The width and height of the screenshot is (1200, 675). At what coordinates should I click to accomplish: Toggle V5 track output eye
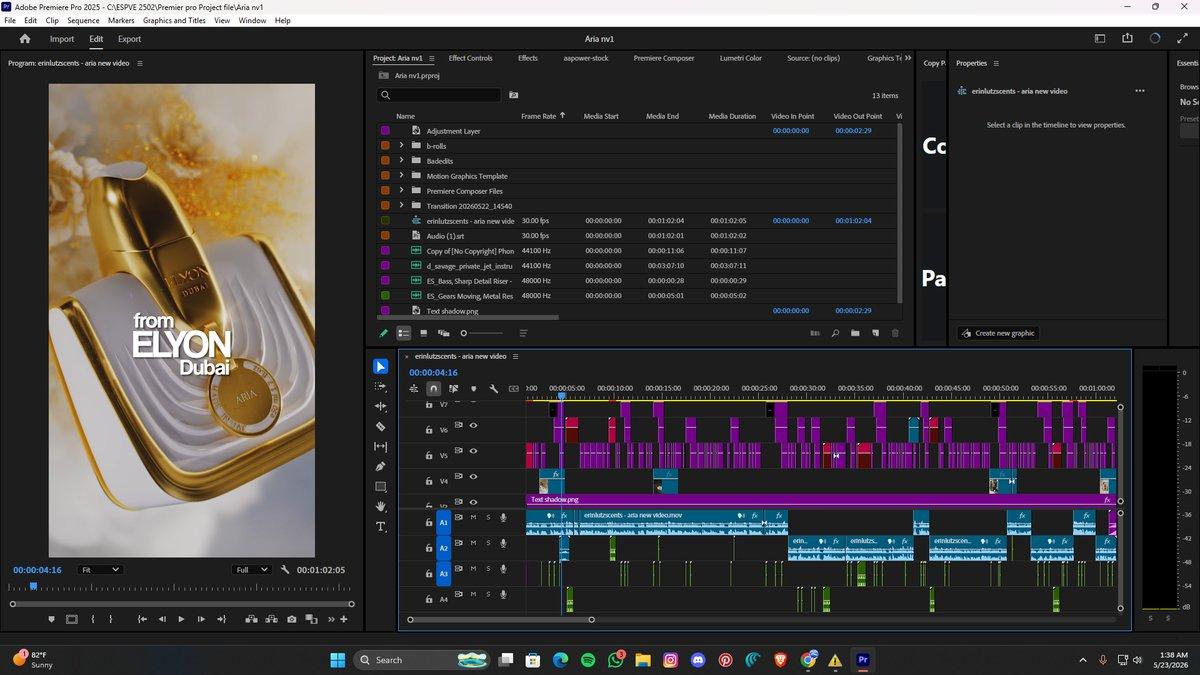[473, 451]
